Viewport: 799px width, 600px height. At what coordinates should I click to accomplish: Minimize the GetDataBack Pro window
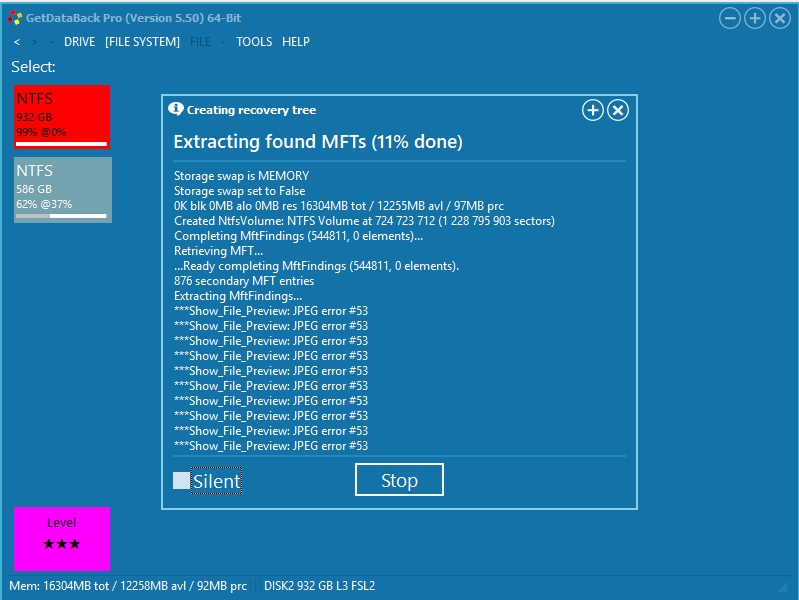click(x=730, y=18)
